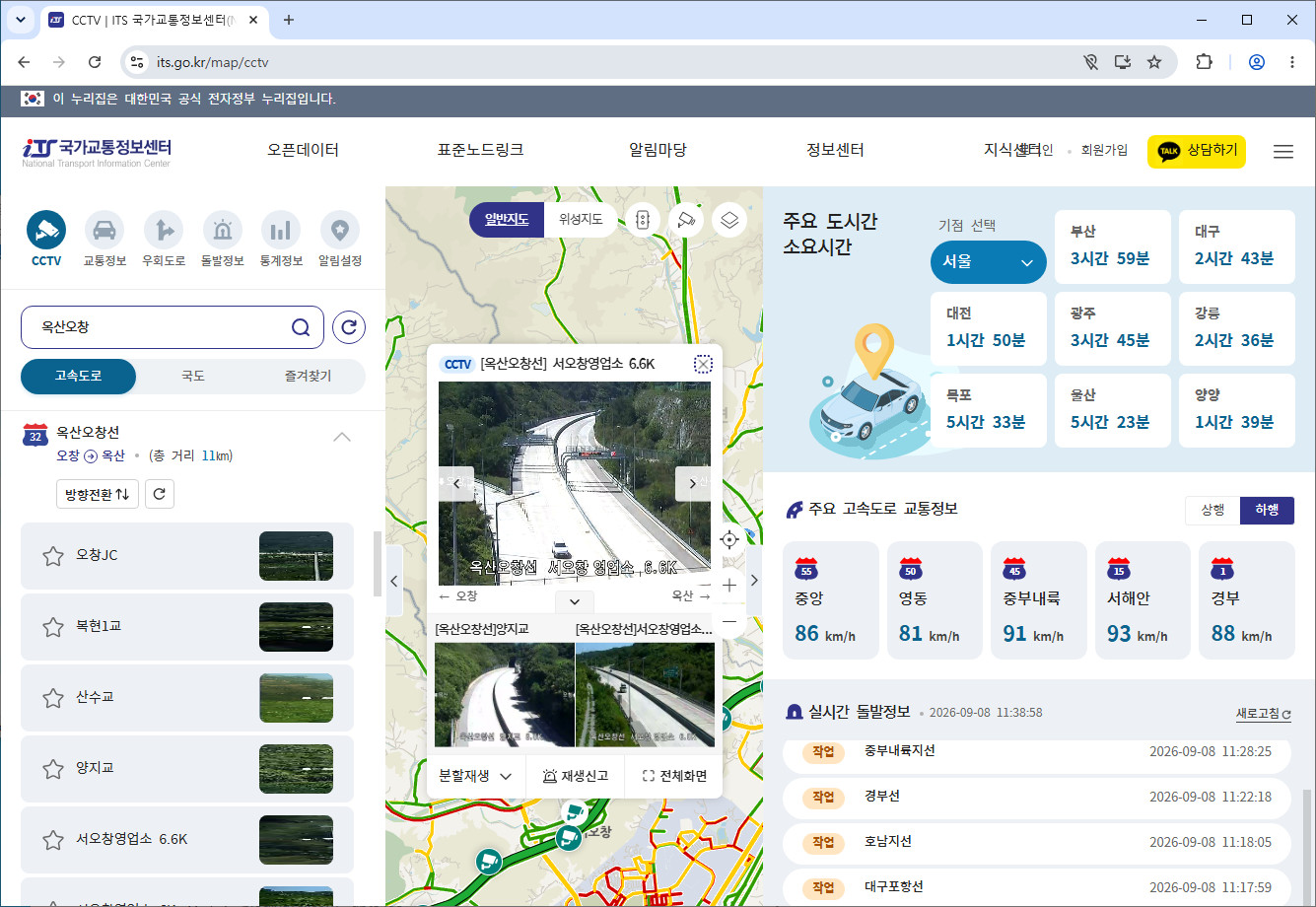
Task: Collapse the CCTV popup with down chevron
Action: (575, 601)
